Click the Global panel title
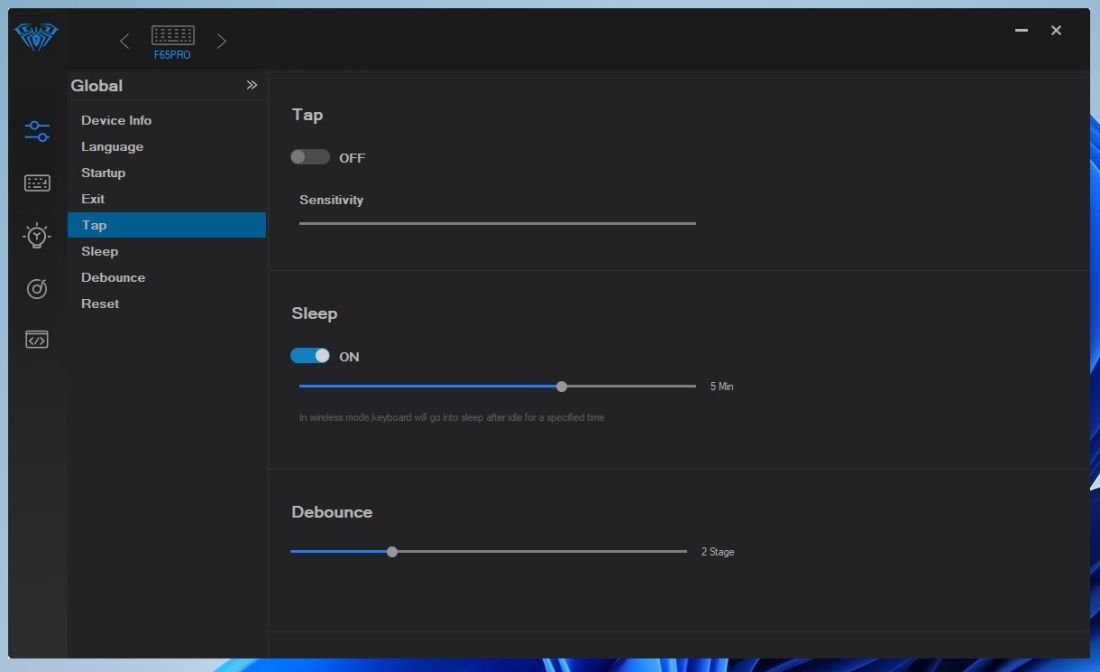Screen dimensions: 1100x672 [97, 86]
